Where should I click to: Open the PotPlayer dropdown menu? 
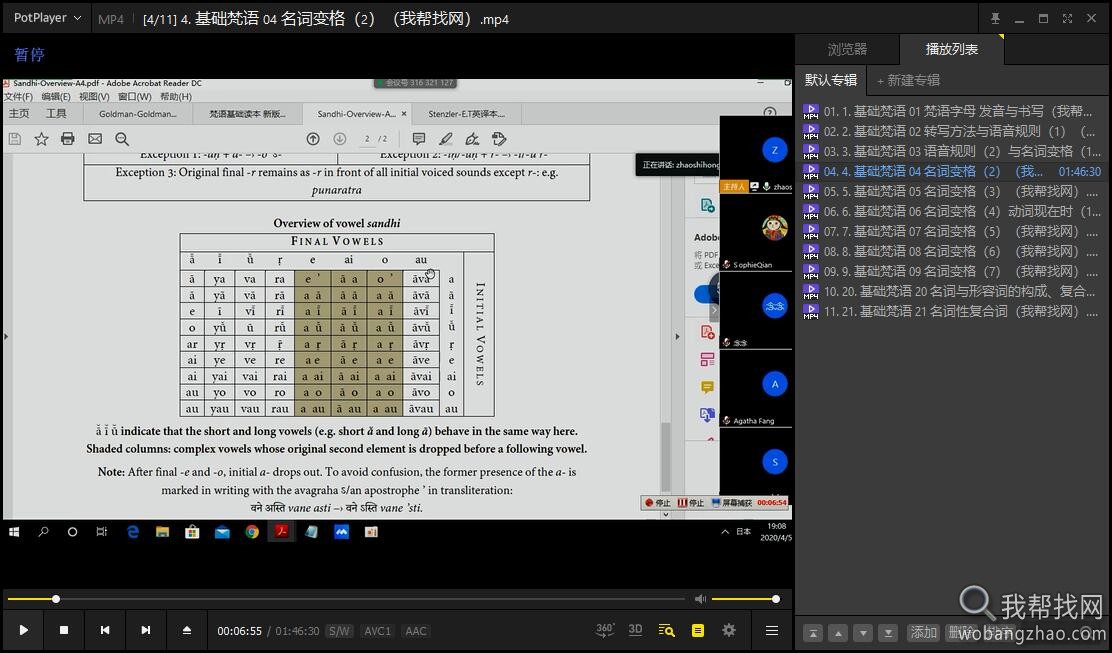tap(46, 18)
